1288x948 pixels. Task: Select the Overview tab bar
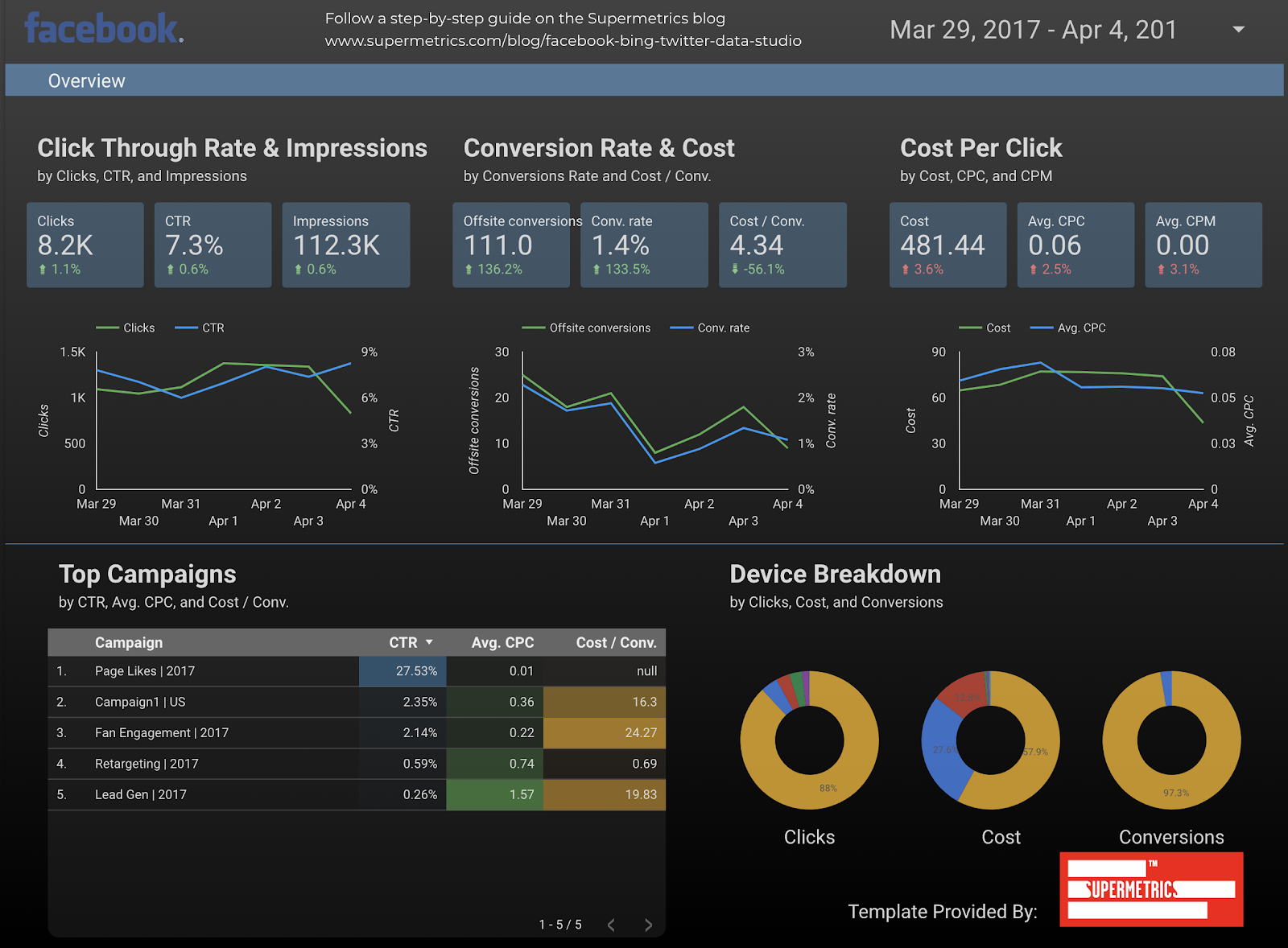click(x=644, y=80)
